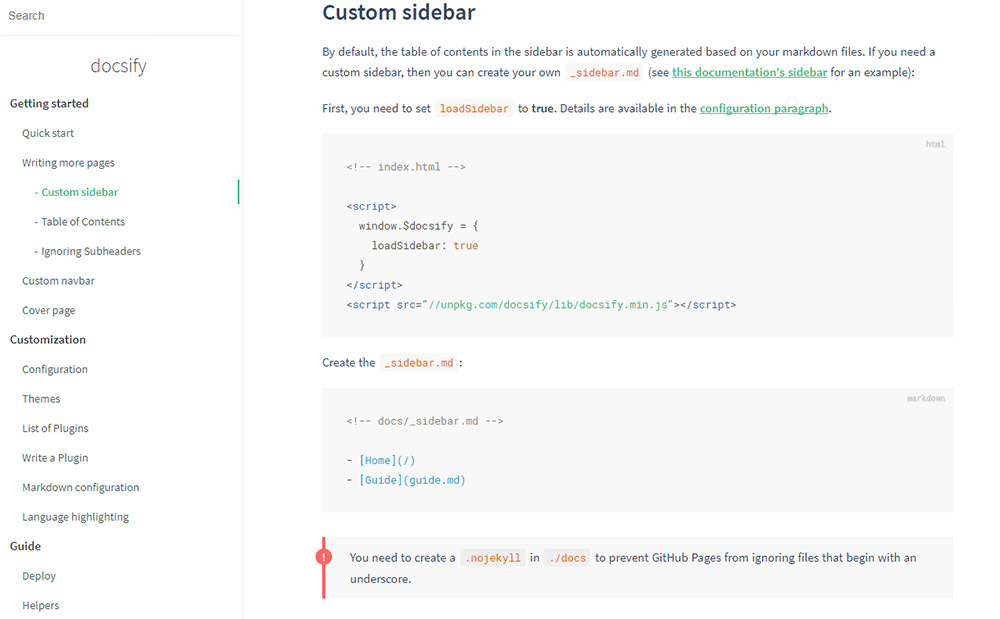Open Markdown configuration page
The image size is (1000, 619).
[81, 488]
